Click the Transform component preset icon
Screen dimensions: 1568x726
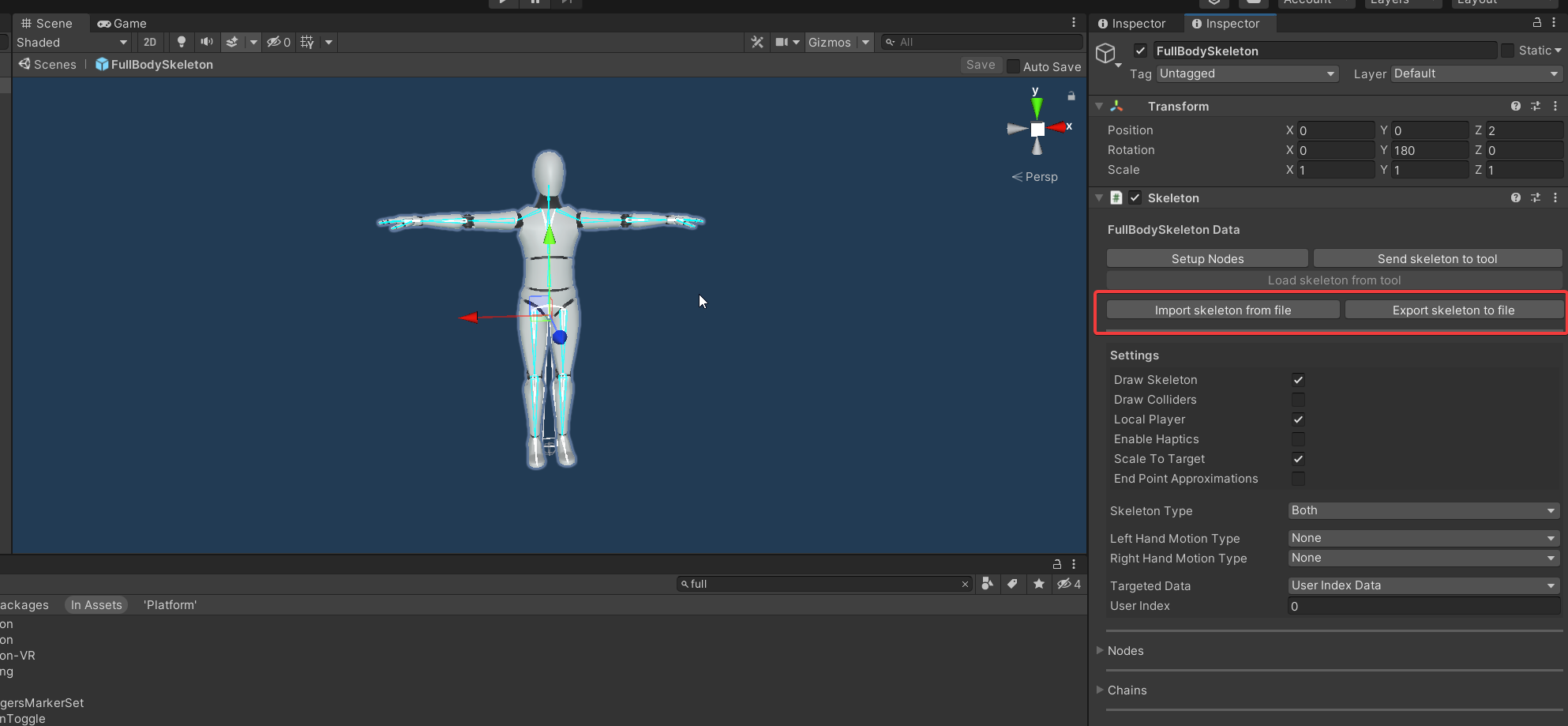tap(1535, 106)
